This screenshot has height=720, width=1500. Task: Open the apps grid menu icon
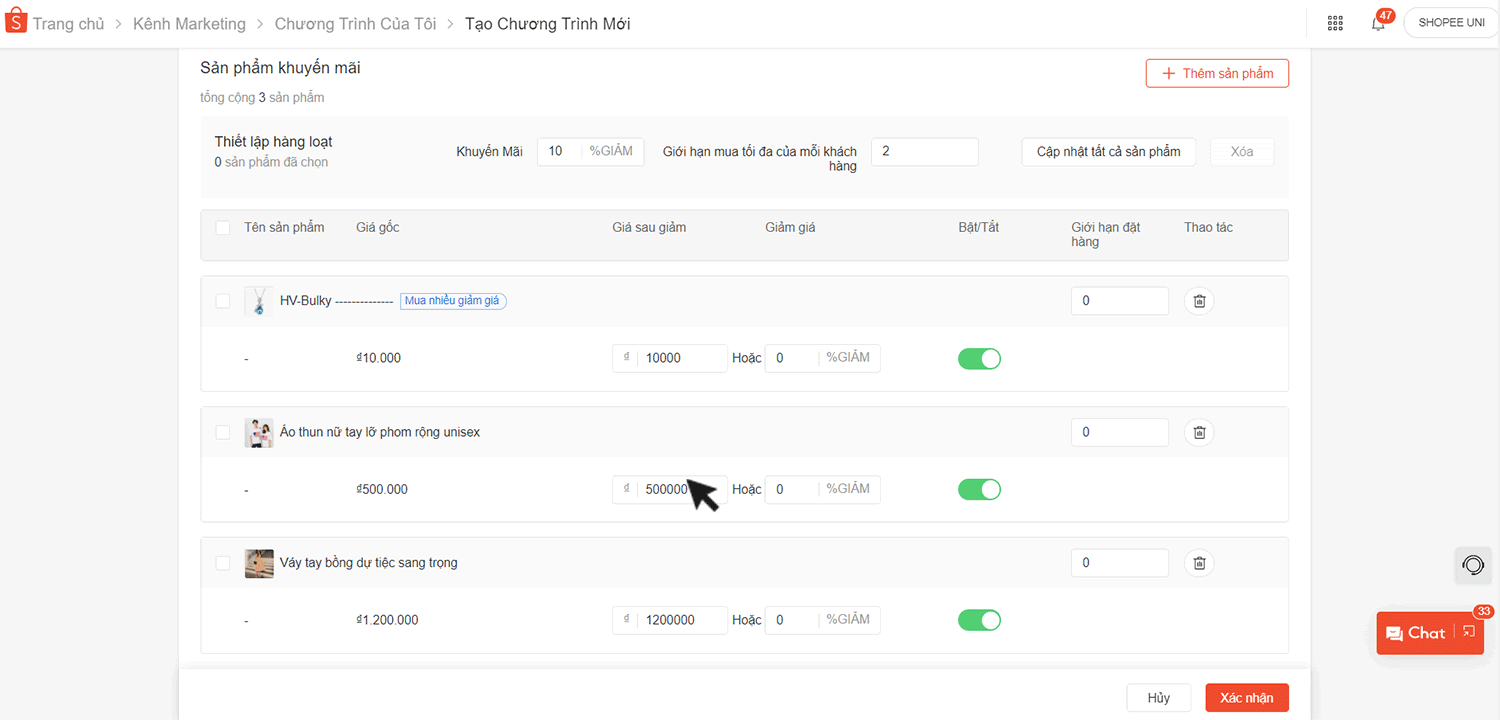coord(1335,23)
